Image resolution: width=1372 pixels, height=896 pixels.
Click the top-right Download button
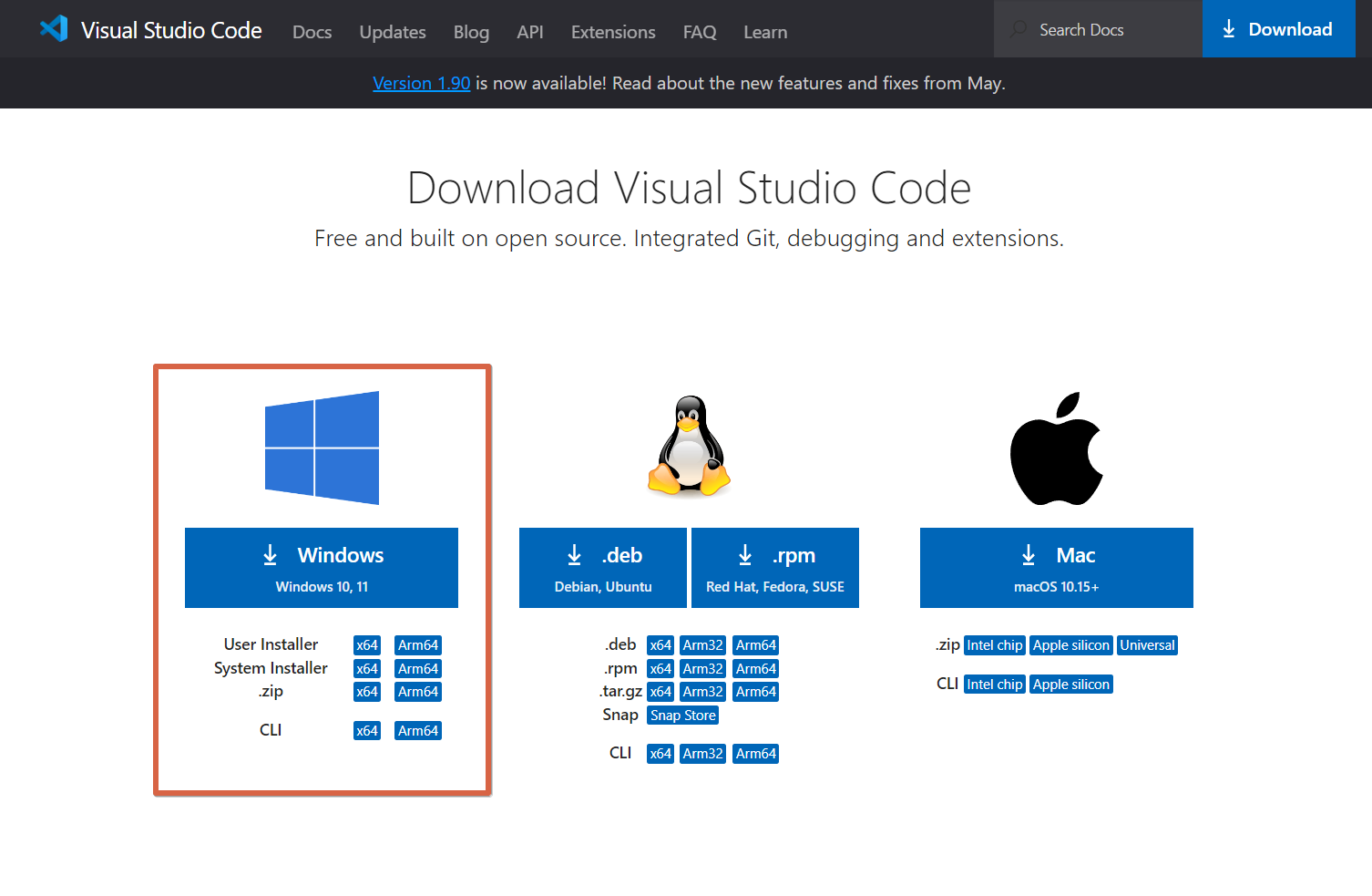(1279, 29)
